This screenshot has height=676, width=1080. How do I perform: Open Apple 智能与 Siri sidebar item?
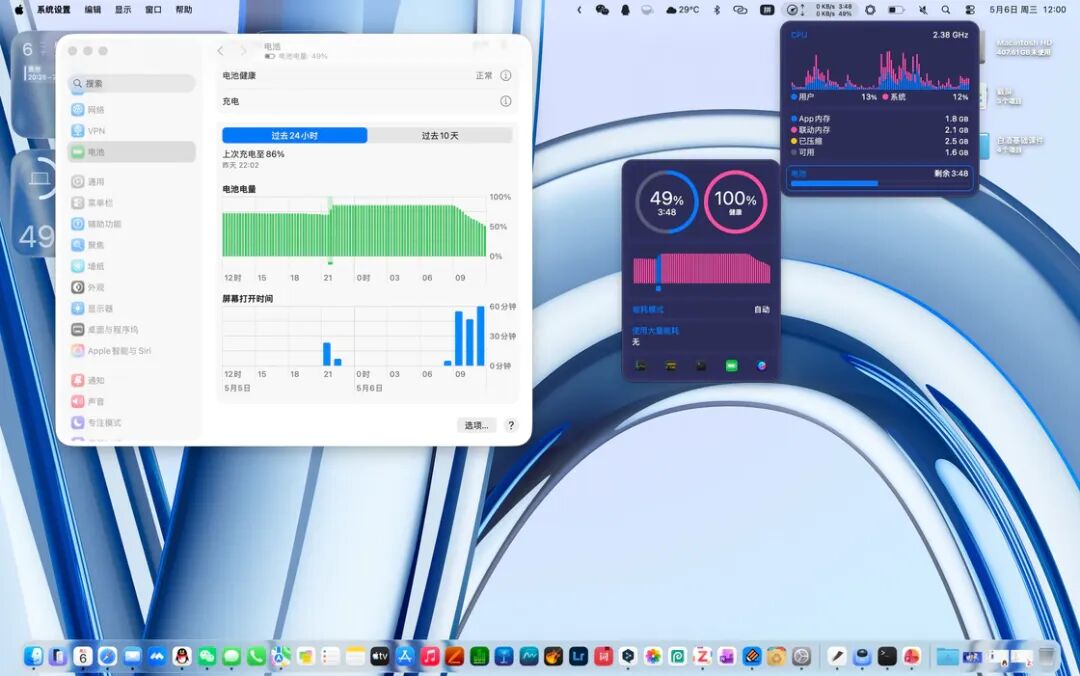[x=131, y=351]
